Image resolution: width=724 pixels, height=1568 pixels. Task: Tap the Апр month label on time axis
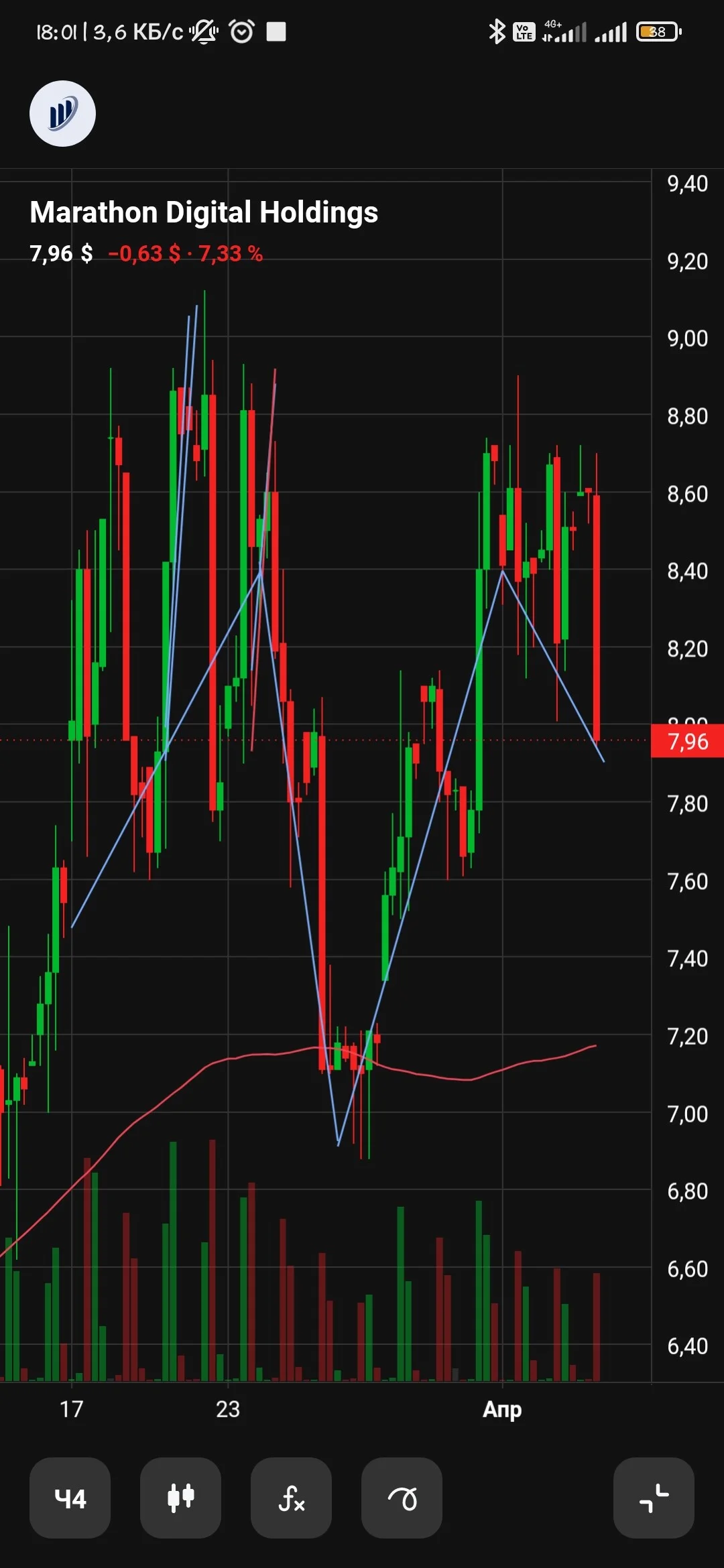502,1410
